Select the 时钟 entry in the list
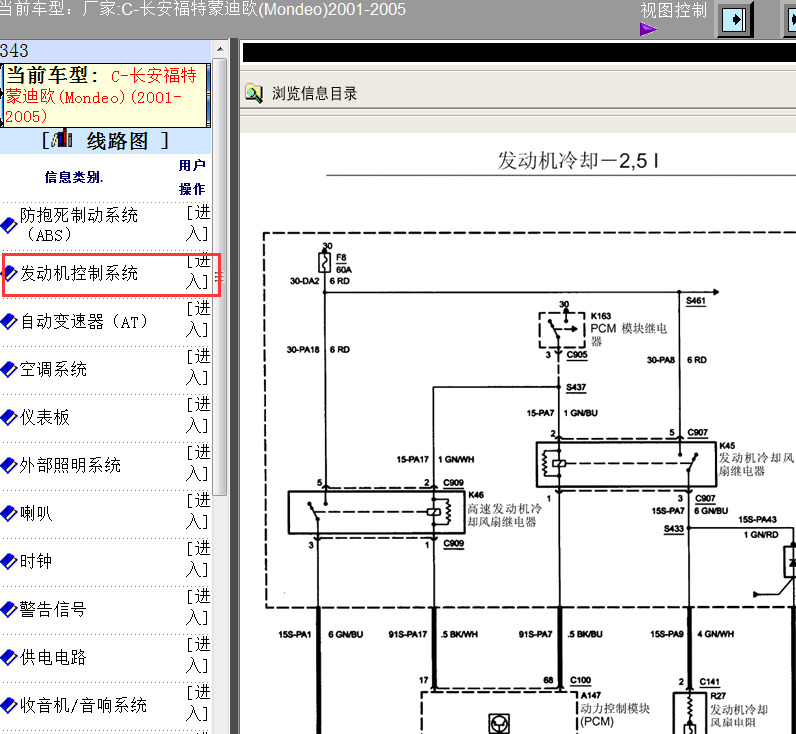This screenshot has height=734, width=796. [x=36, y=561]
